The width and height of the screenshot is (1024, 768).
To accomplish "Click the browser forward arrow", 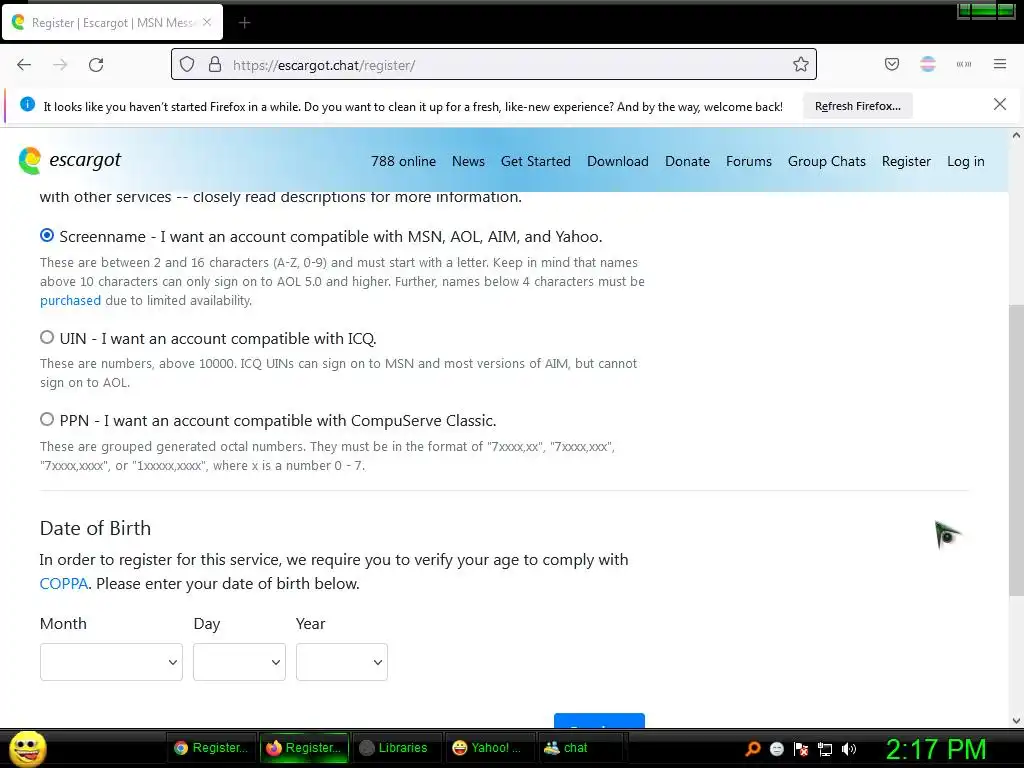I will click(x=60, y=65).
